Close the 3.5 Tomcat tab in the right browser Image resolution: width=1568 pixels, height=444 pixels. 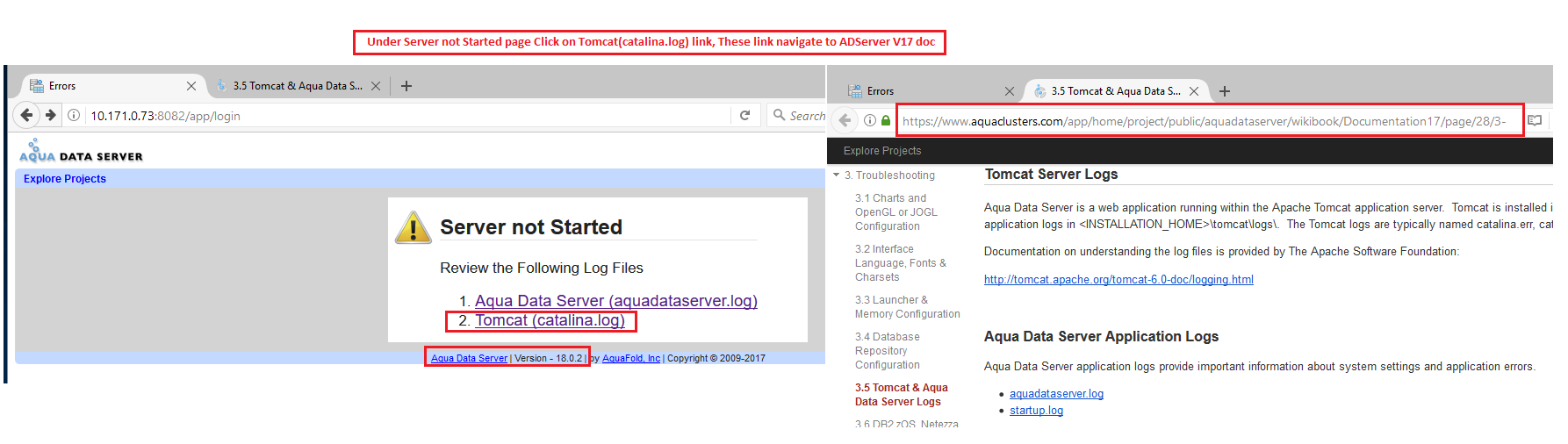tap(1194, 91)
